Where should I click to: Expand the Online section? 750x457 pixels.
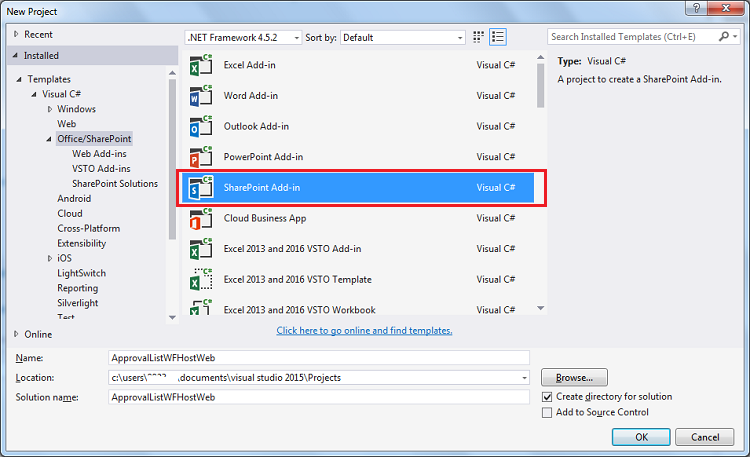tap(16, 334)
